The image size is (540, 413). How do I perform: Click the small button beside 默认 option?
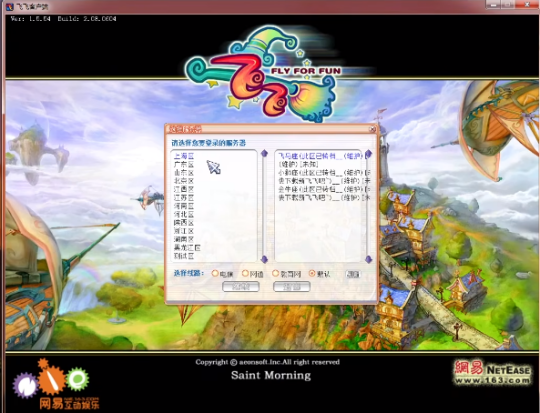point(353,274)
